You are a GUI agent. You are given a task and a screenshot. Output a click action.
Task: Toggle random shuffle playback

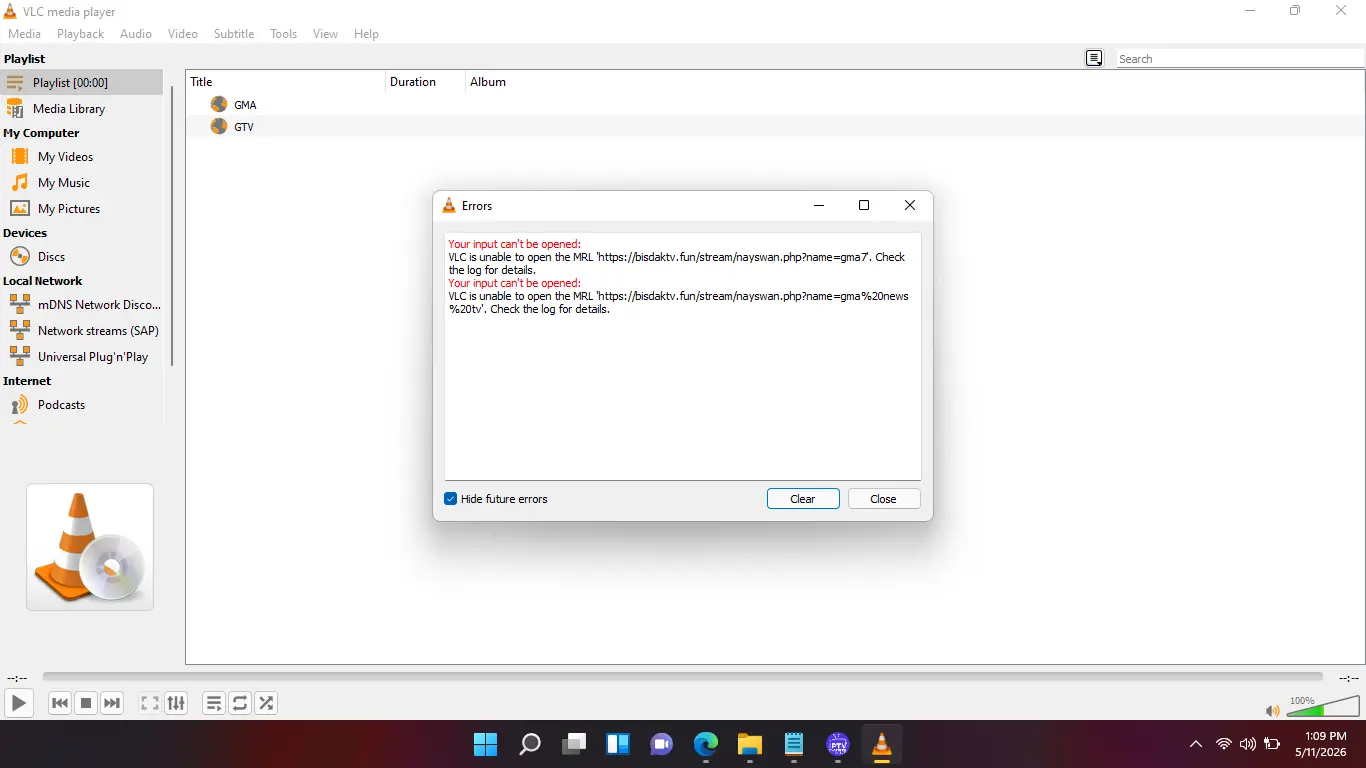click(x=266, y=703)
